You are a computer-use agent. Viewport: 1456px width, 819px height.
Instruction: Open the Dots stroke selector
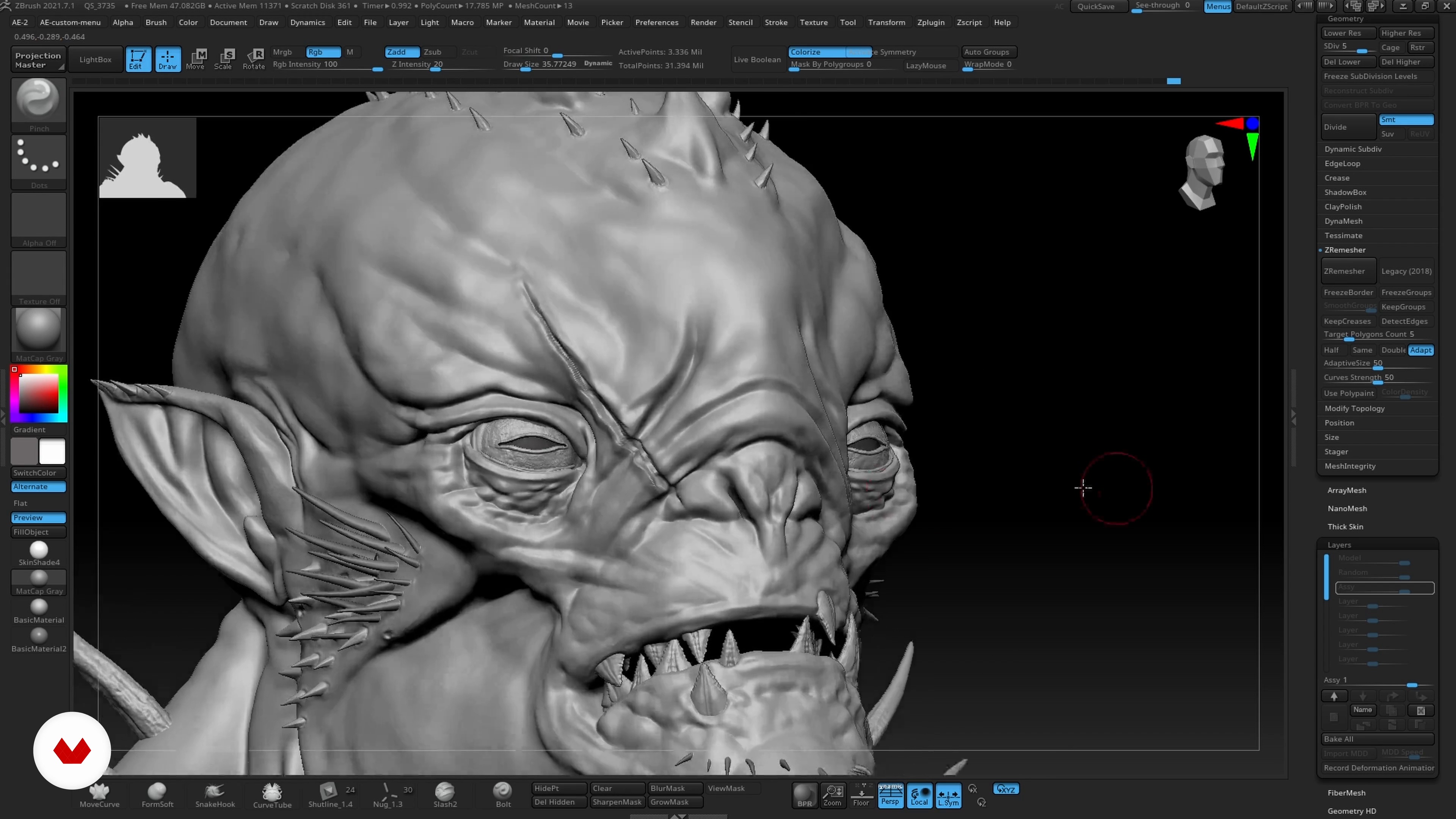pos(38,162)
